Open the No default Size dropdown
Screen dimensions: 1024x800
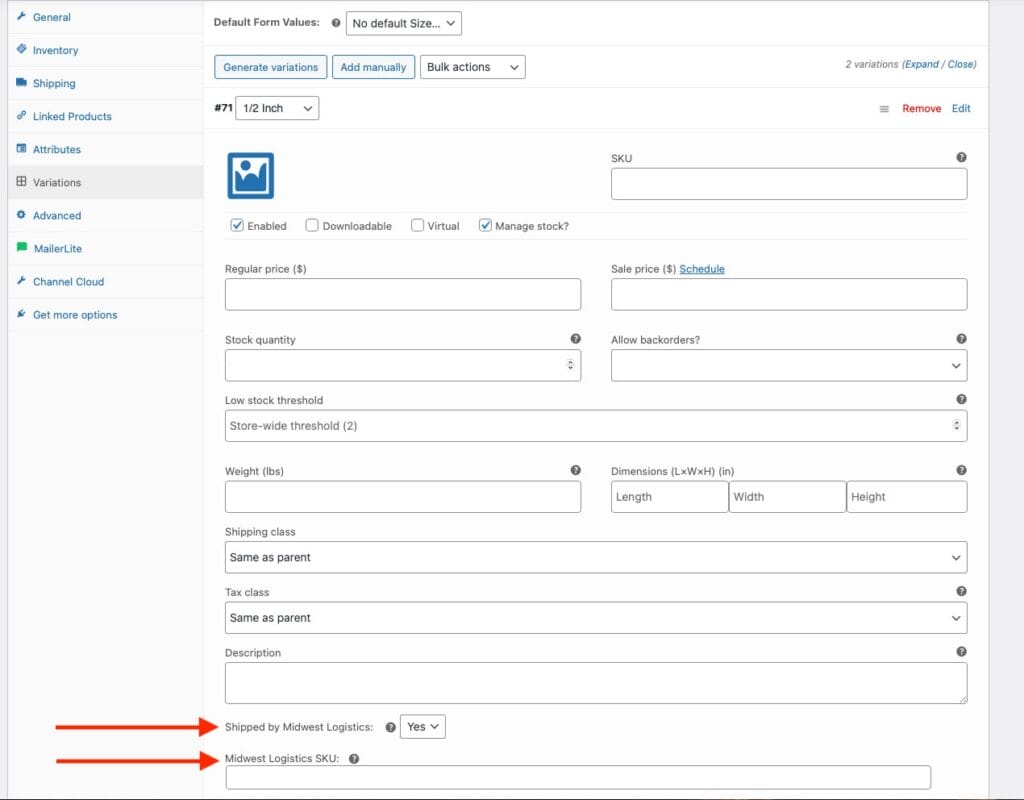point(404,22)
